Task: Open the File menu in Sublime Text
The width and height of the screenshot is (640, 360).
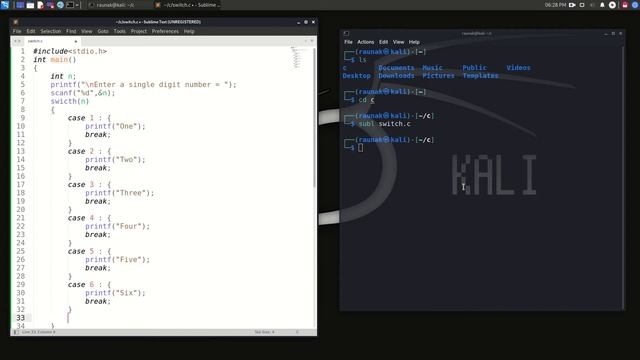Action: [x=17, y=31]
